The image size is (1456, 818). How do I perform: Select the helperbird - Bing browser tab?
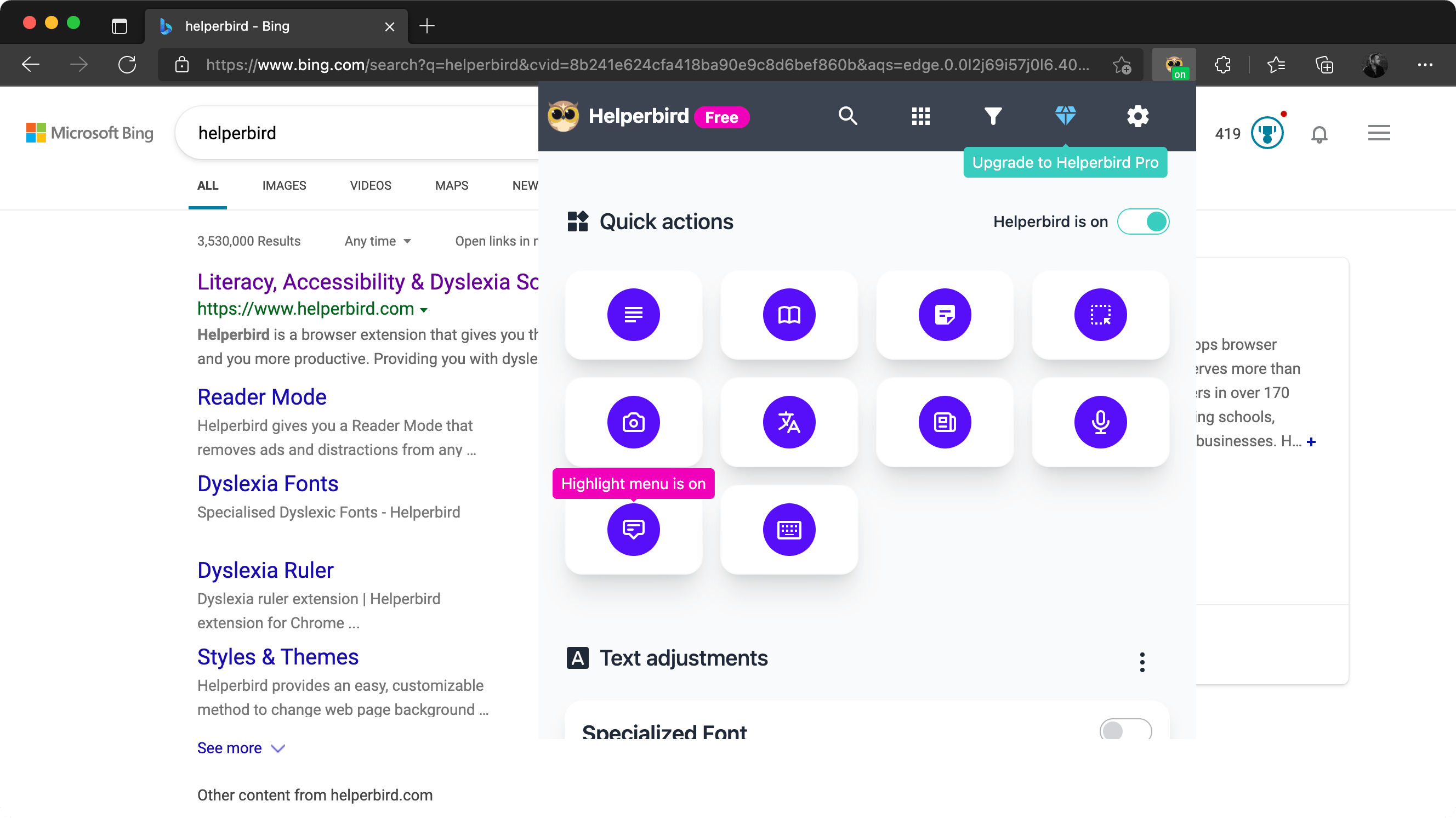(276, 26)
